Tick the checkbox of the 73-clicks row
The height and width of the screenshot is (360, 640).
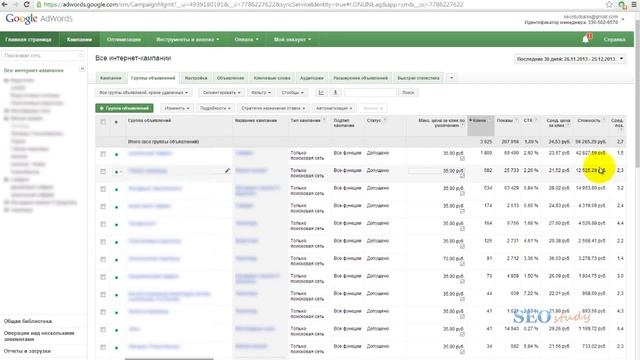(103, 277)
